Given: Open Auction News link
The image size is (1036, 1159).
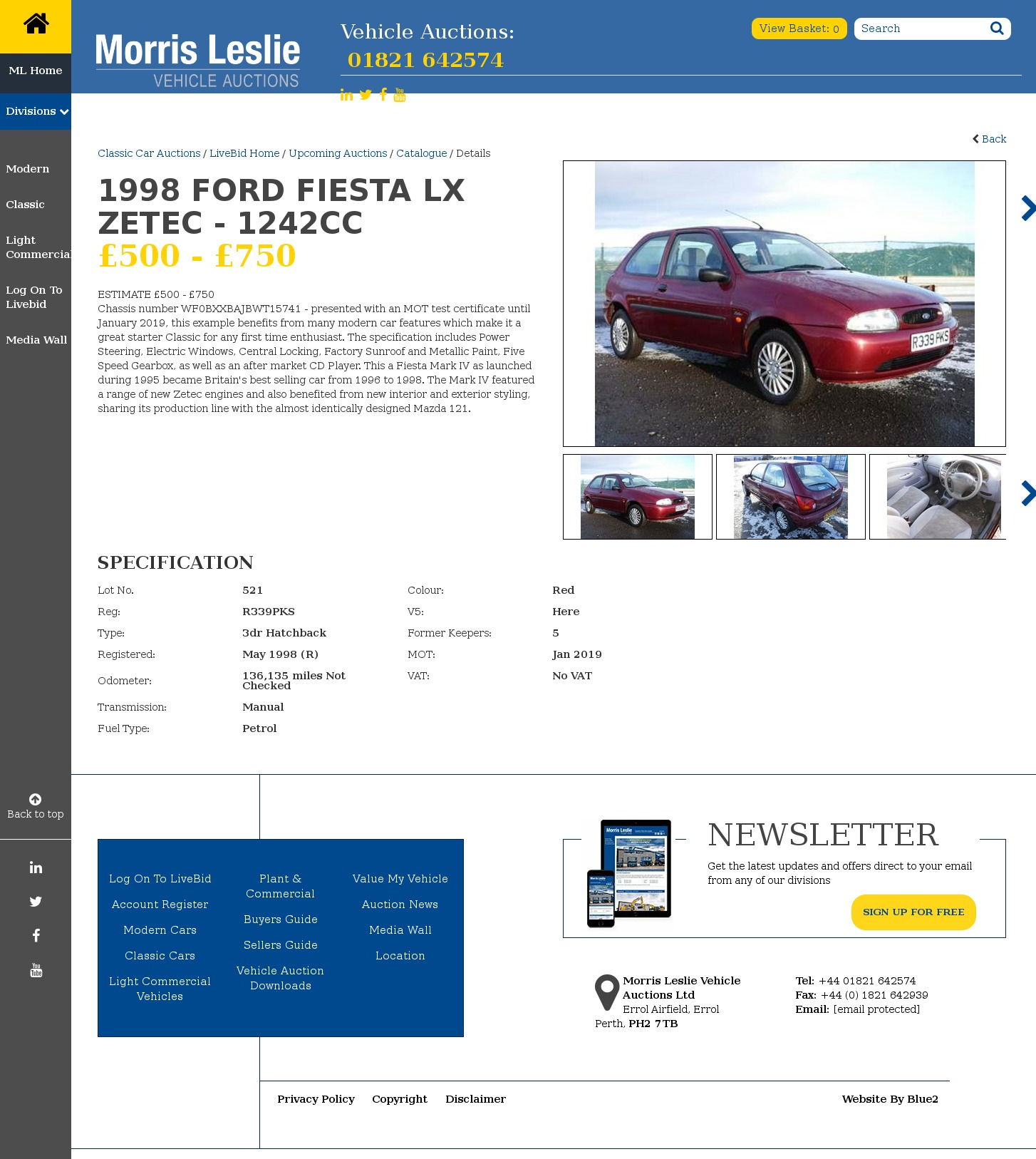Looking at the screenshot, I should 400,905.
